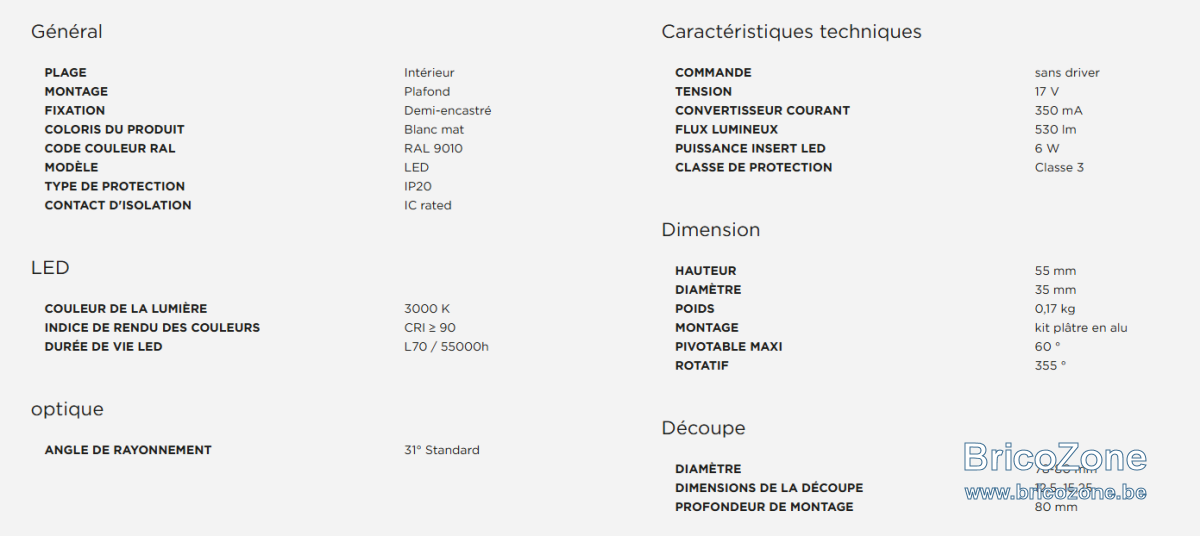Click the IC rated value
The width and height of the screenshot is (1200, 536).
click(x=428, y=206)
